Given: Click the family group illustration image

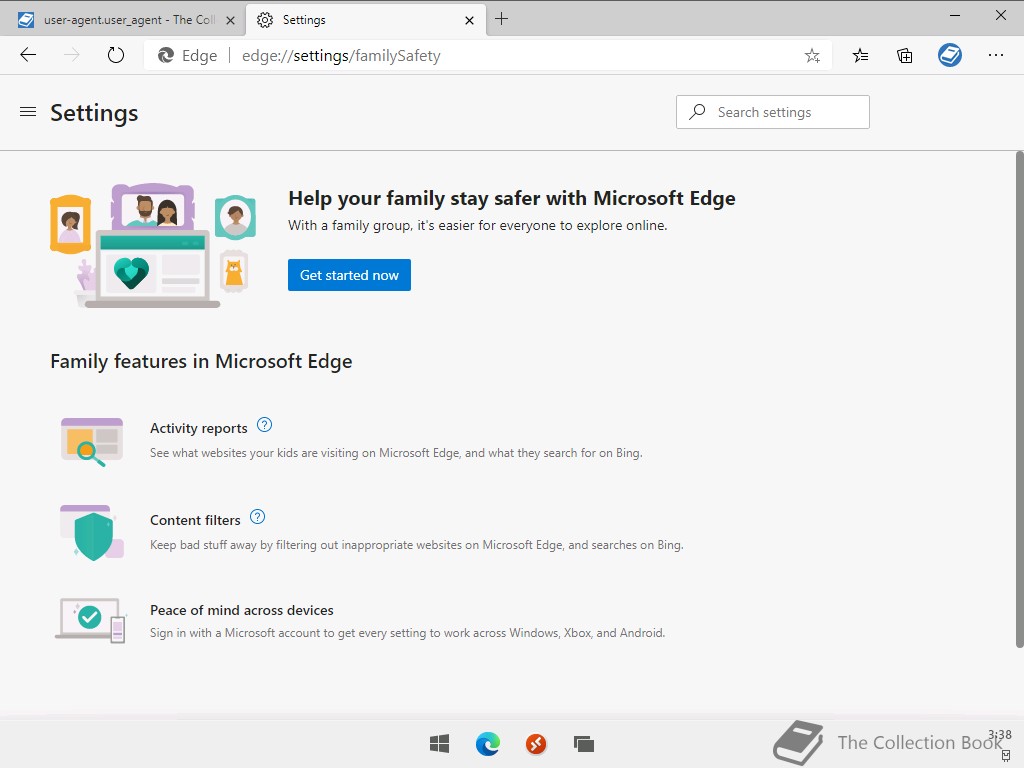Looking at the screenshot, I should pyautogui.click(x=153, y=246).
